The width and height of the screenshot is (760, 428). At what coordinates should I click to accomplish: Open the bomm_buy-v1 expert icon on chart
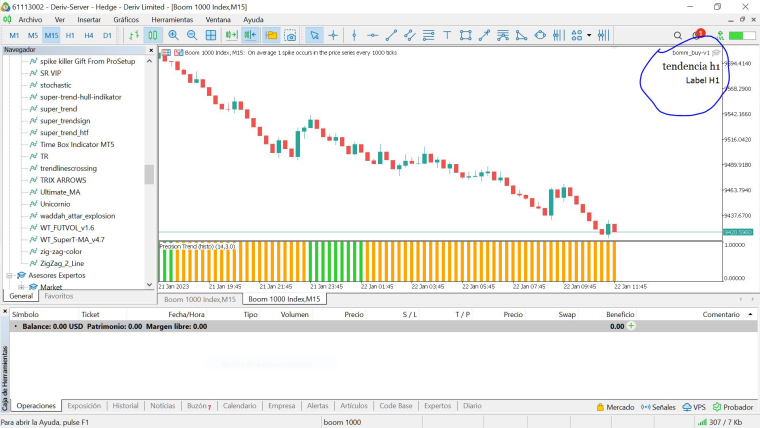click(x=716, y=52)
